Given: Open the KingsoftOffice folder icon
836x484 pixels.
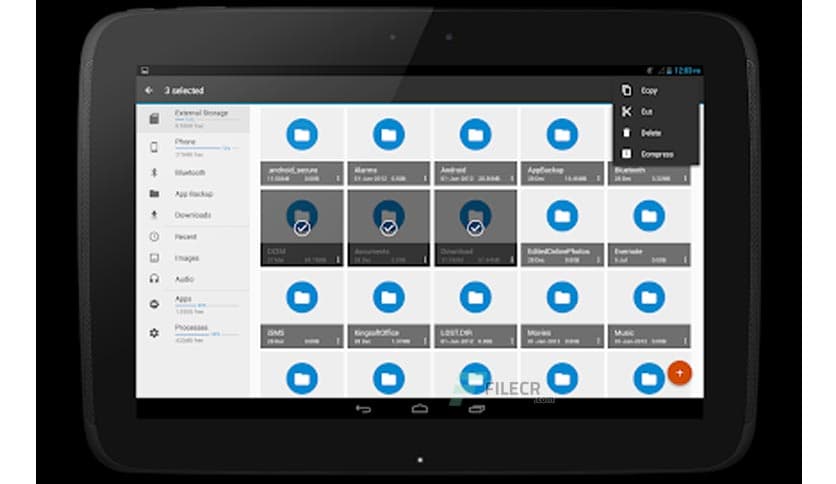Looking at the screenshot, I should [389, 297].
